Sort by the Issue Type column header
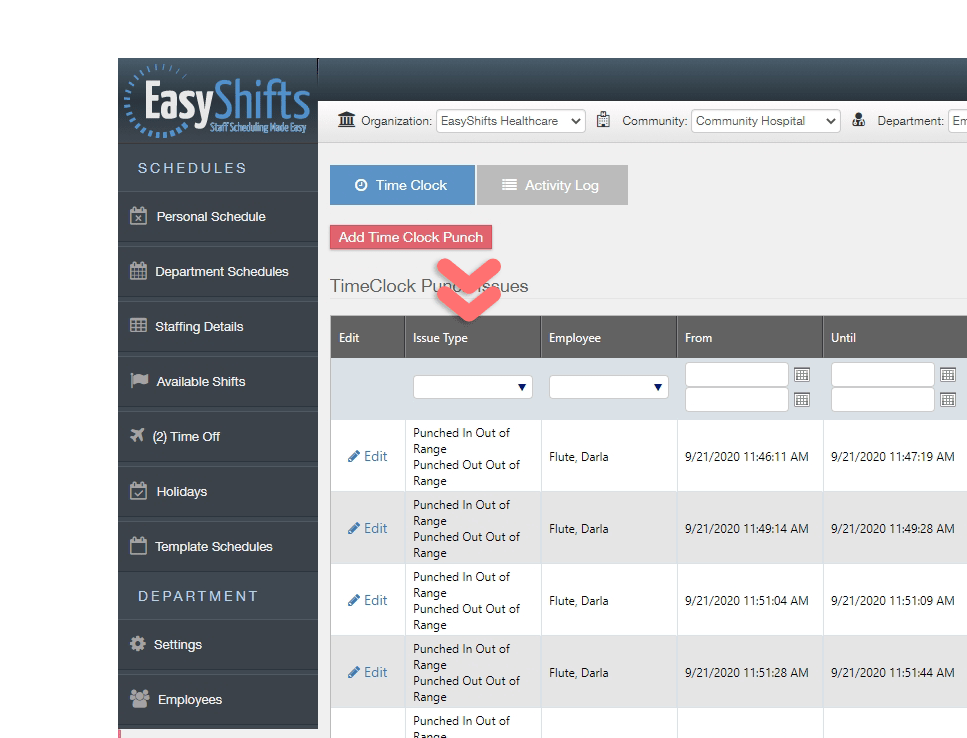Viewport: 967px width, 738px height. coord(440,338)
